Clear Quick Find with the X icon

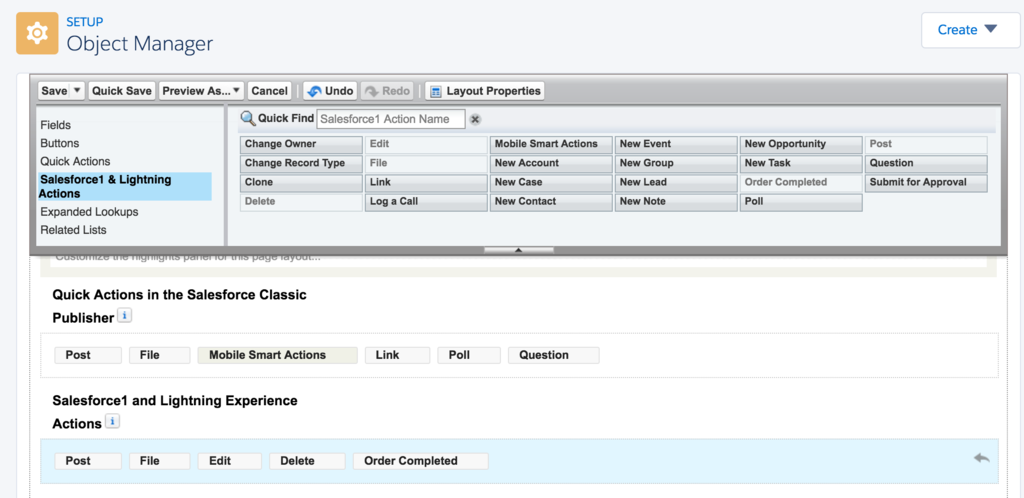point(475,119)
